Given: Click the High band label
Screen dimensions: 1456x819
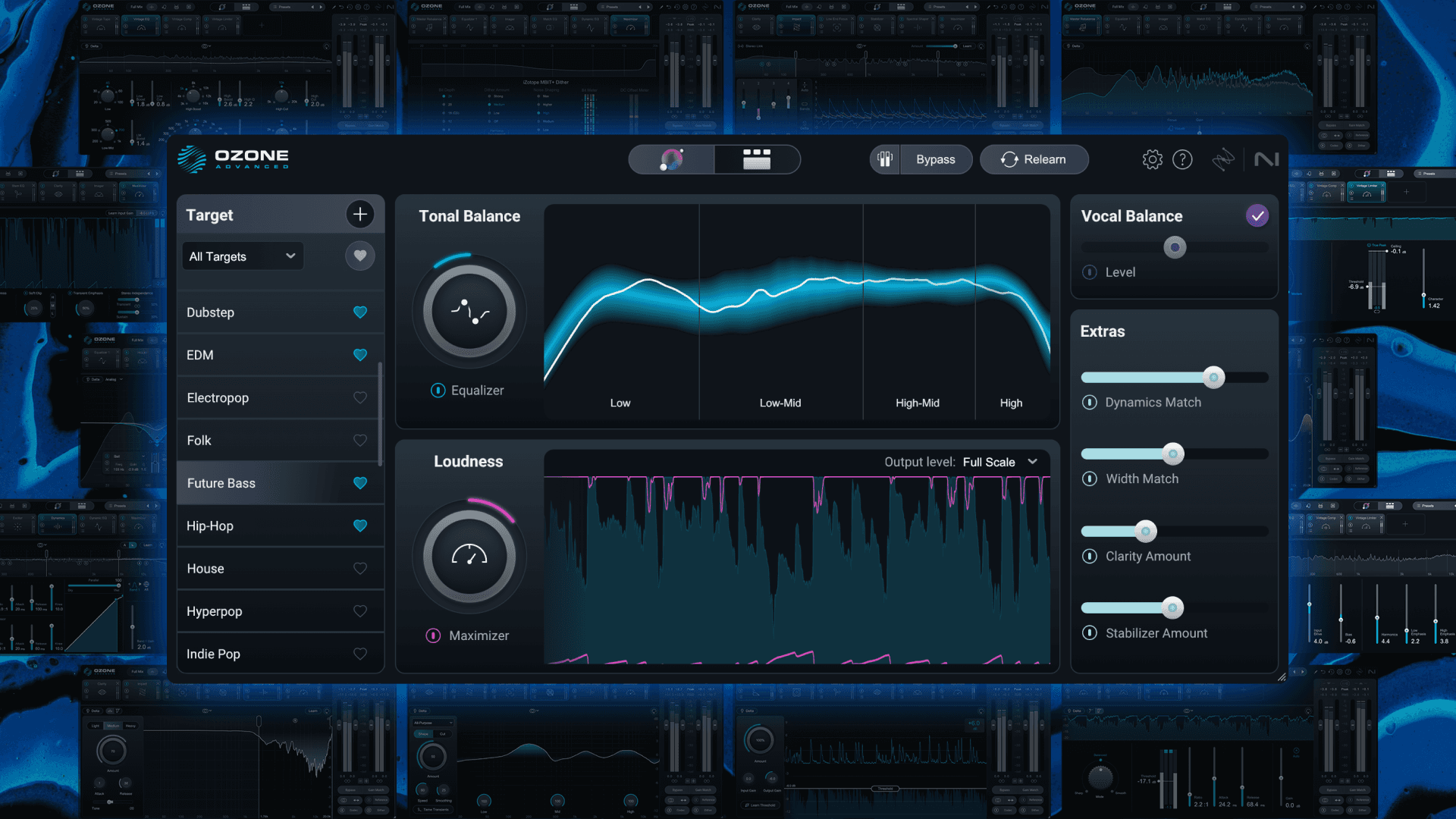Looking at the screenshot, I should point(1011,403).
